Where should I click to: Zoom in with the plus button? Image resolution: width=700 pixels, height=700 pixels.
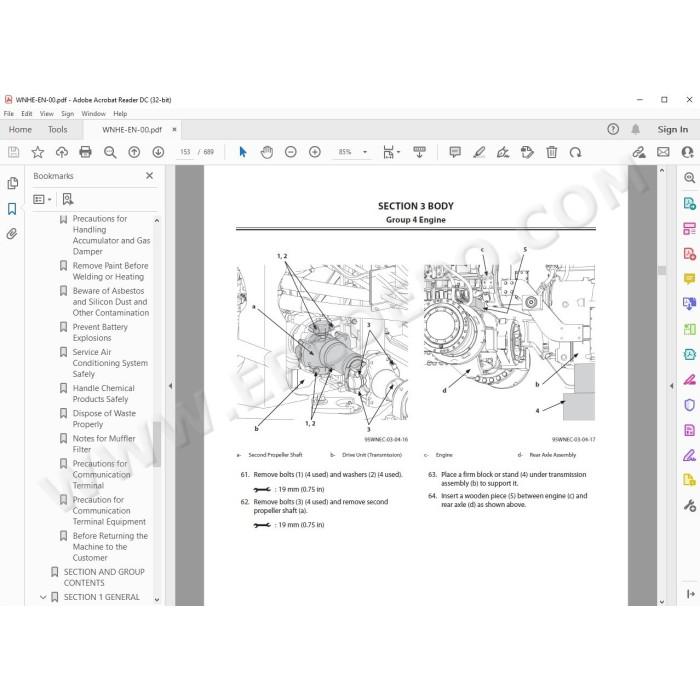315,152
